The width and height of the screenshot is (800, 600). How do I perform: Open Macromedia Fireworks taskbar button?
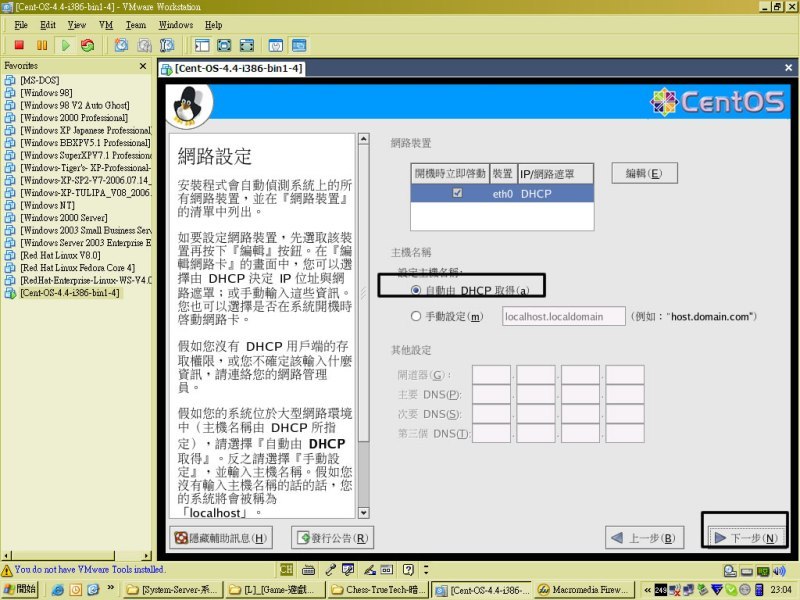tap(584, 590)
